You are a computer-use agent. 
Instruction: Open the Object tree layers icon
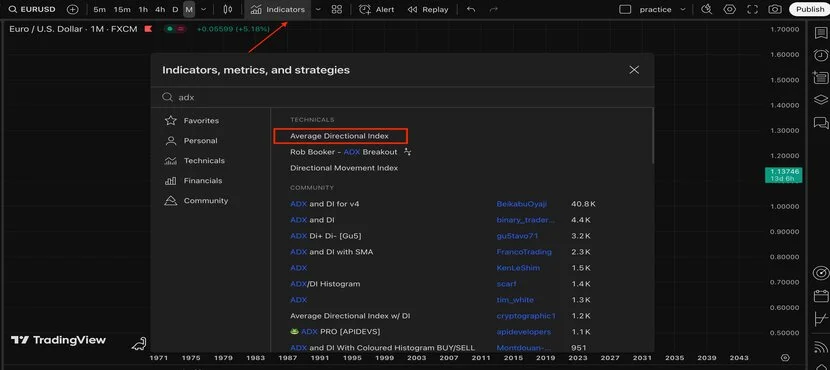[x=820, y=100]
